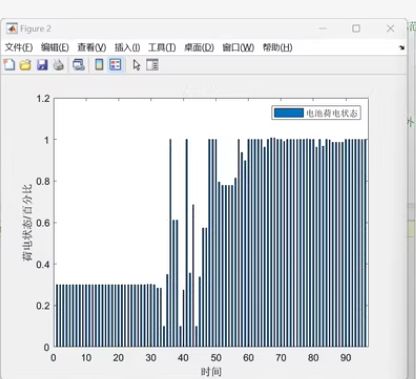
Task: Click the dock figure arrow in the menu bar
Action: [x=402, y=48]
